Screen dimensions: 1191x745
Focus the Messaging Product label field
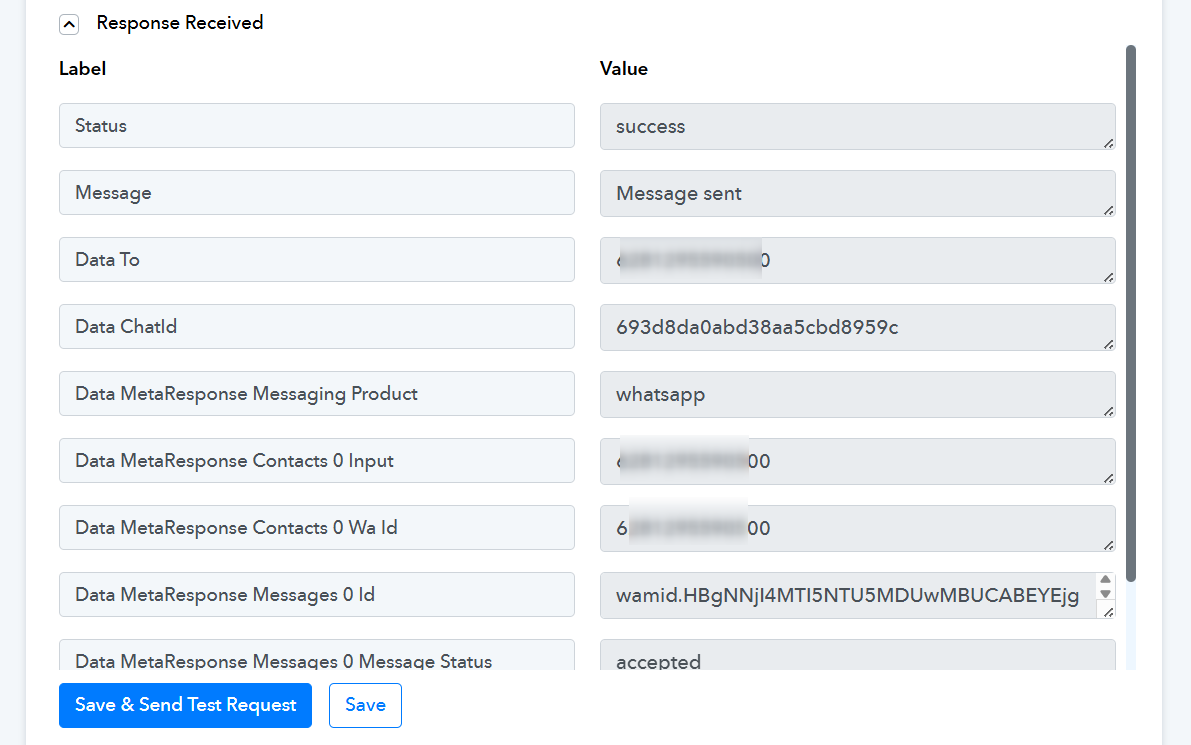pos(316,394)
